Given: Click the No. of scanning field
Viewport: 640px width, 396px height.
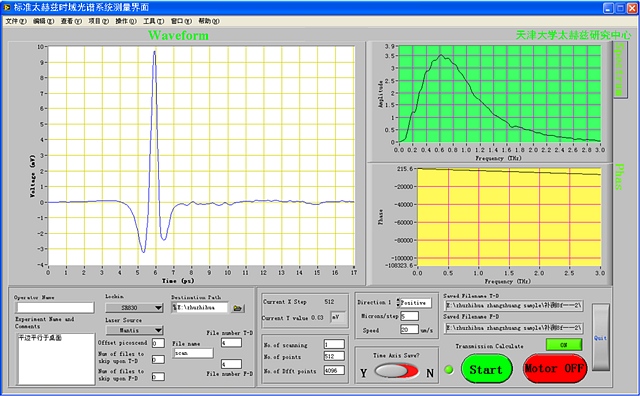Looking at the screenshot, I should pyautogui.click(x=334, y=344).
